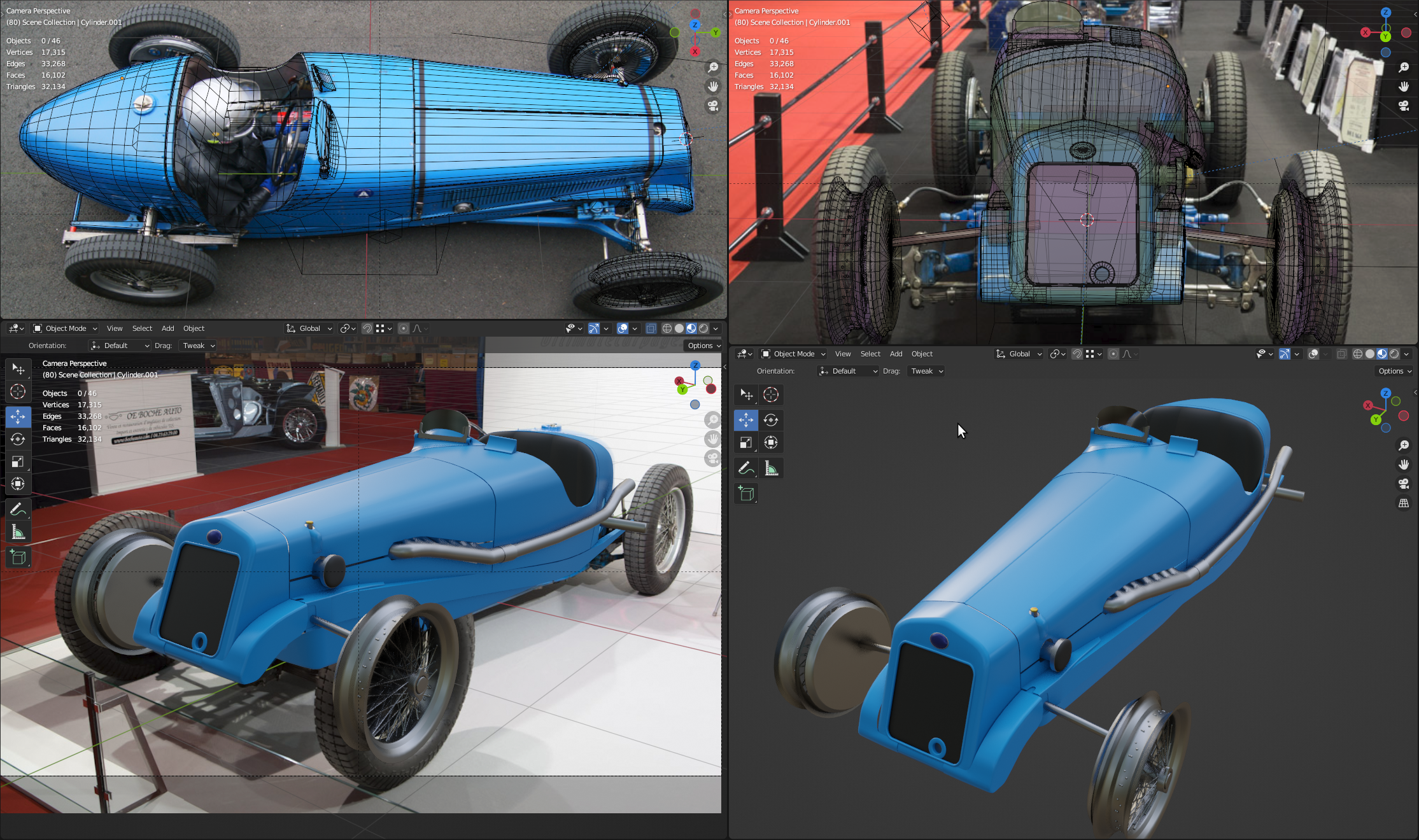1419x840 pixels.
Task: Switch to wireframe shading in right viewport header
Action: [x=1357, y=354]
